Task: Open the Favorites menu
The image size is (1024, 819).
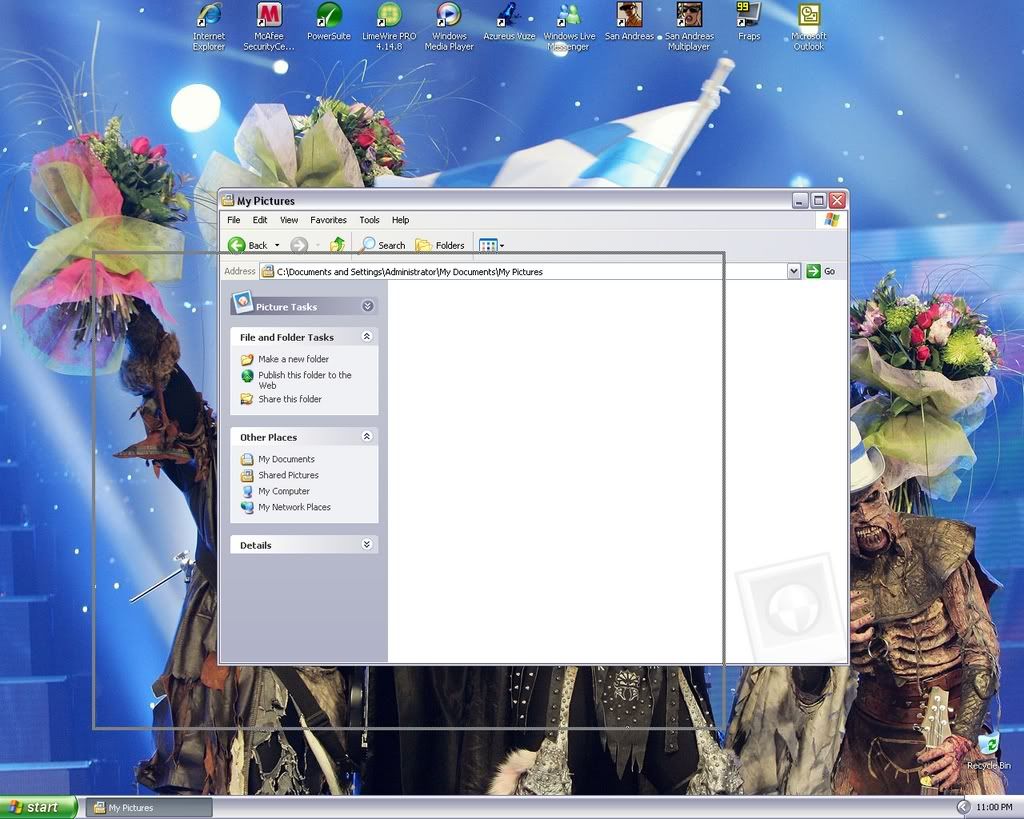Action: [328, 220]
